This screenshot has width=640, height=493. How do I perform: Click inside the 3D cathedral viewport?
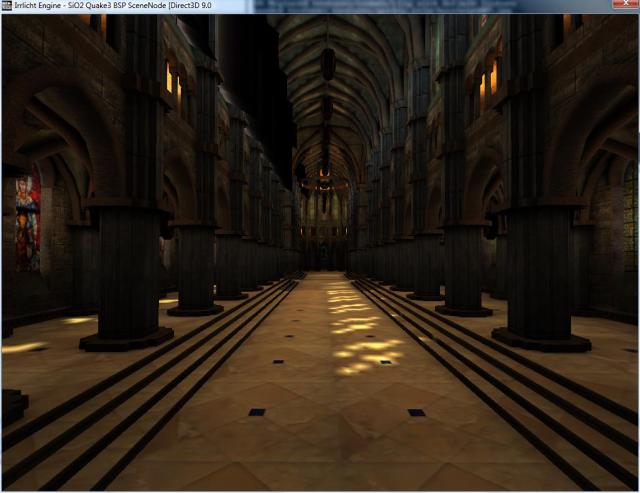pos(320,252)
